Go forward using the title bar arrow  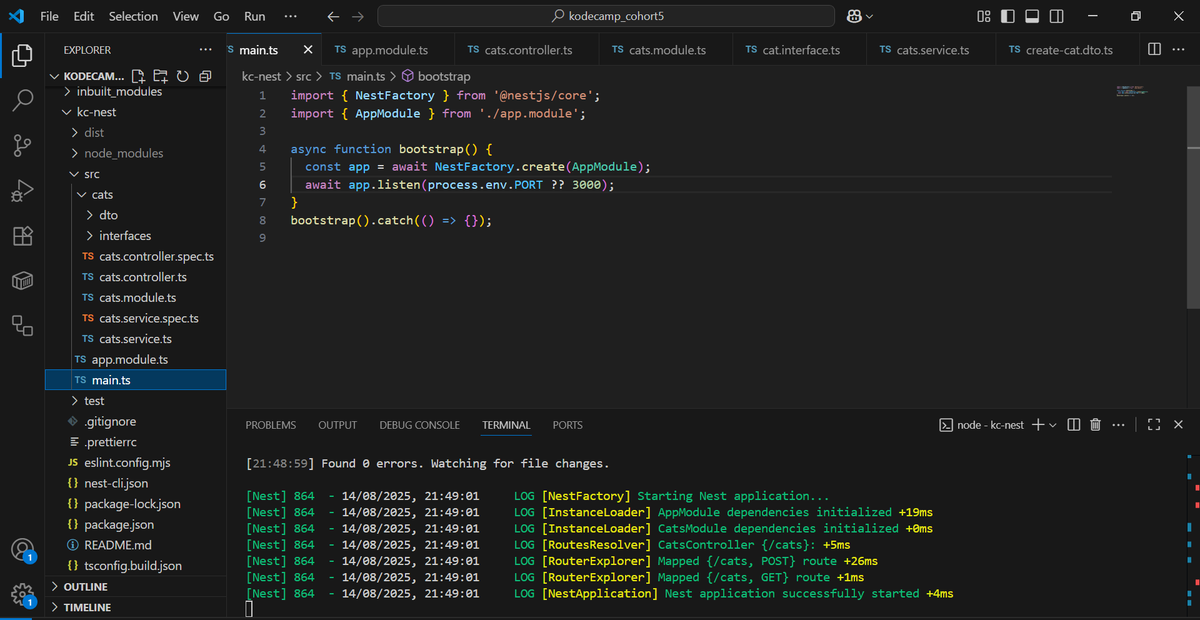click(x=358, y=16)
